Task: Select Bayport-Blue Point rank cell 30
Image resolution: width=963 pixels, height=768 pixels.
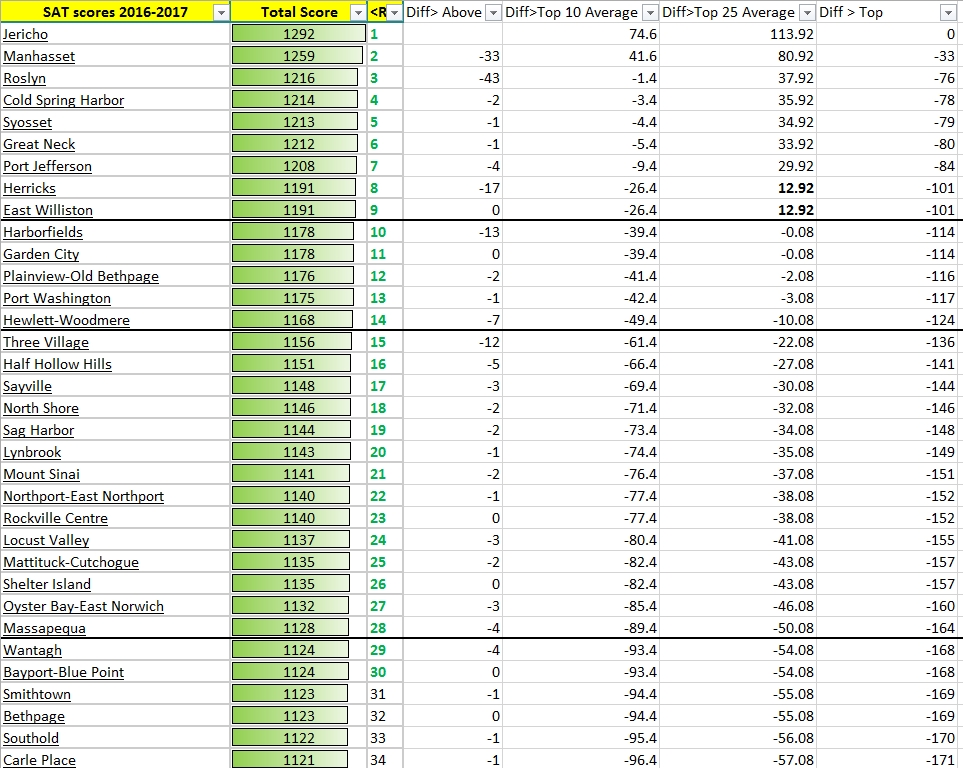Action: [x=385, y=672]
